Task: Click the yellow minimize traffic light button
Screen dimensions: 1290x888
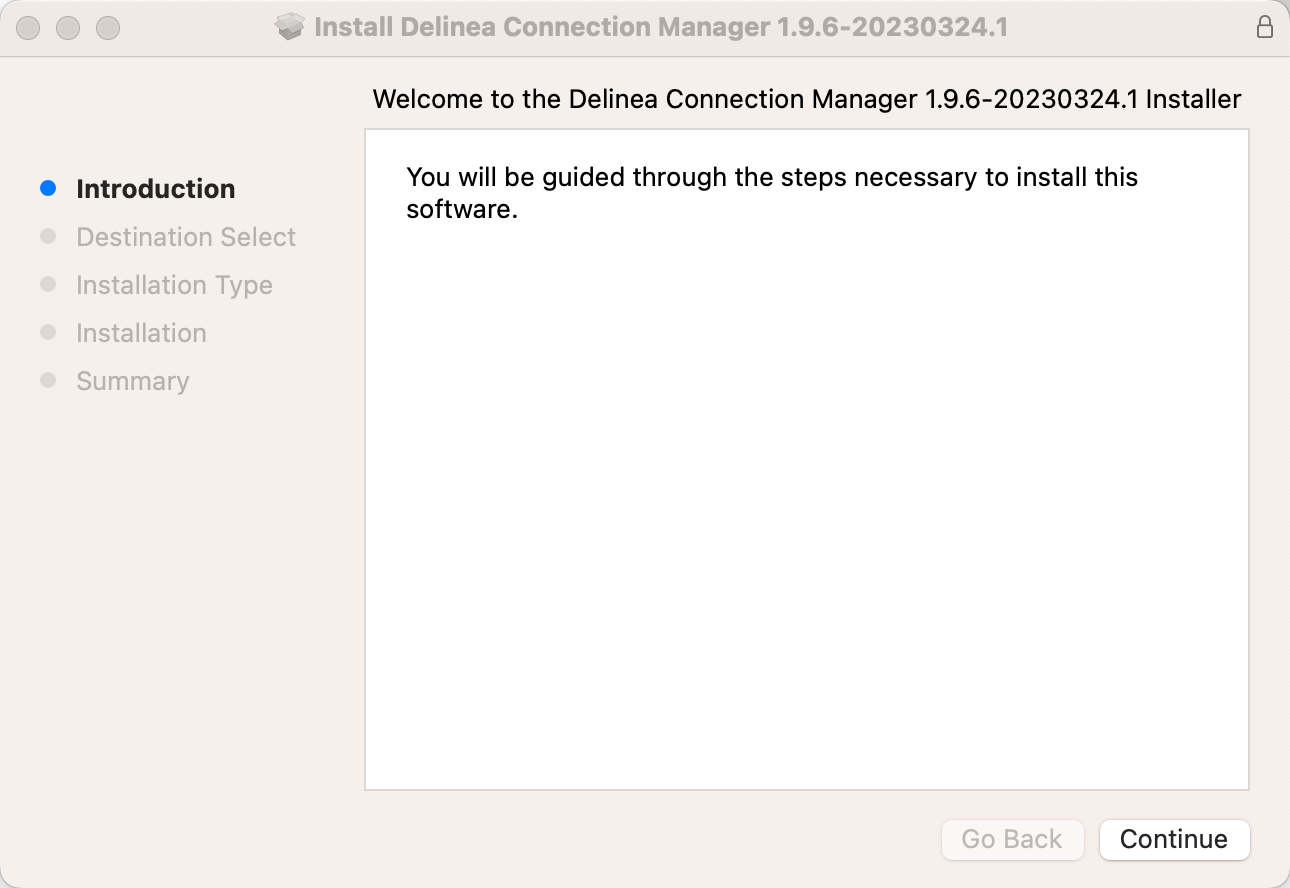Action: [x=68, y=27]
